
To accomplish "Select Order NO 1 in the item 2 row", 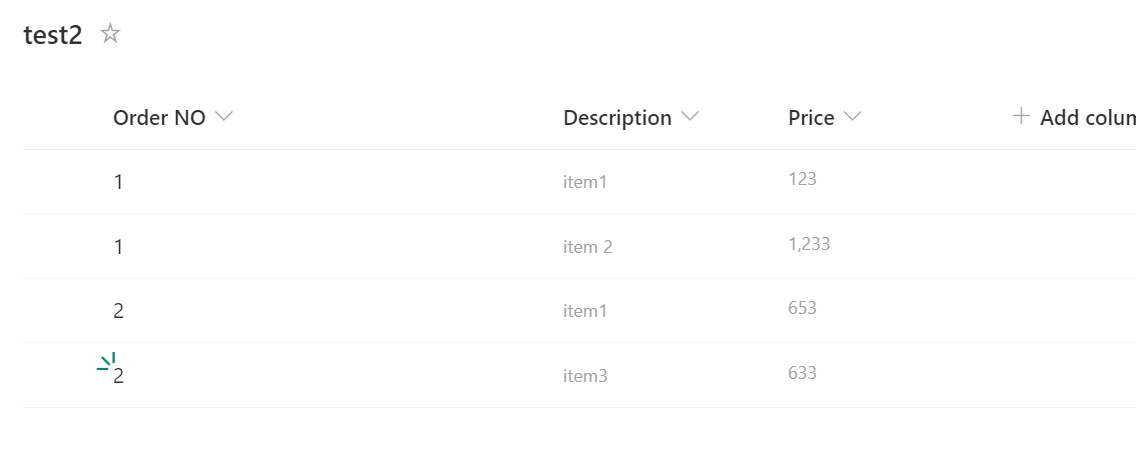I will tap(119, 246).
